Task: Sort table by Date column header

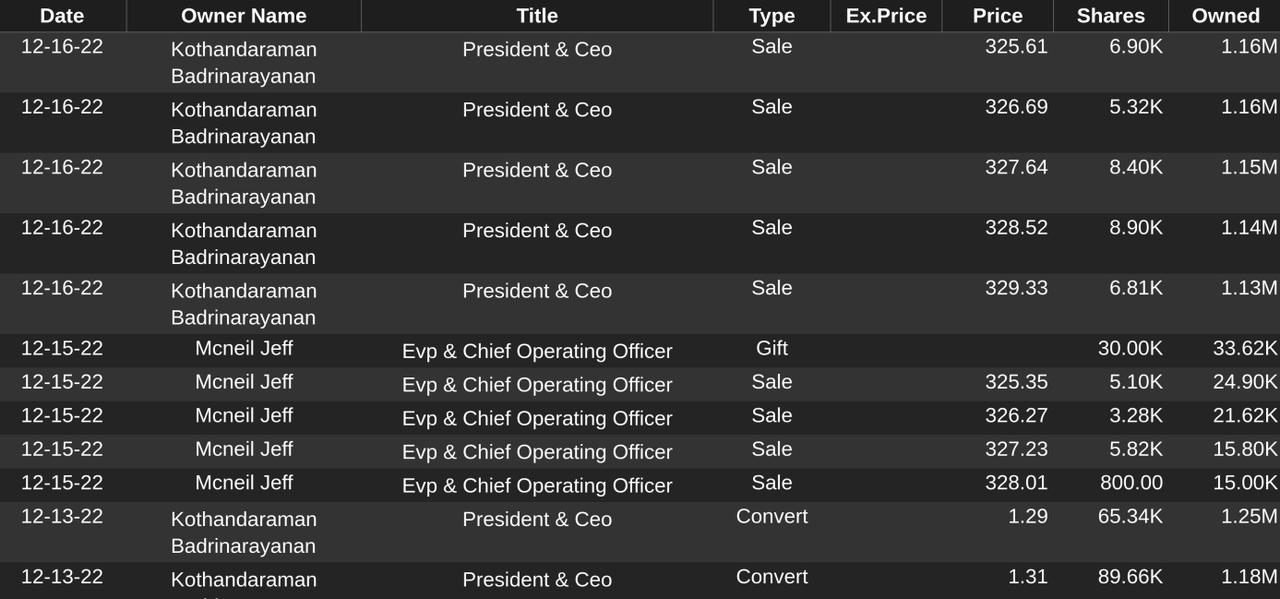Action: pyautogui.click(x=62, y=16)
